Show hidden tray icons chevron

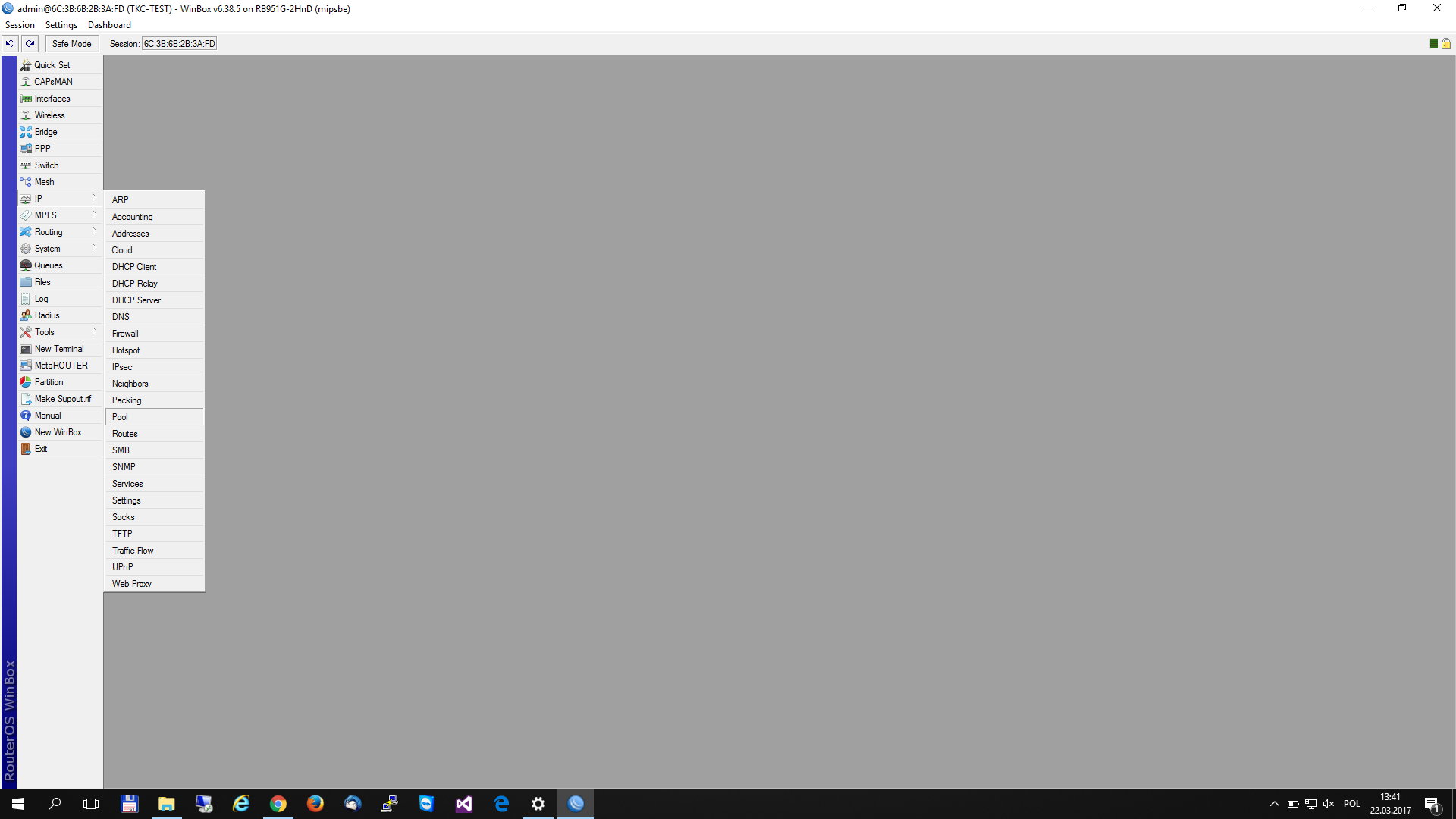(x=1275, y=804)
